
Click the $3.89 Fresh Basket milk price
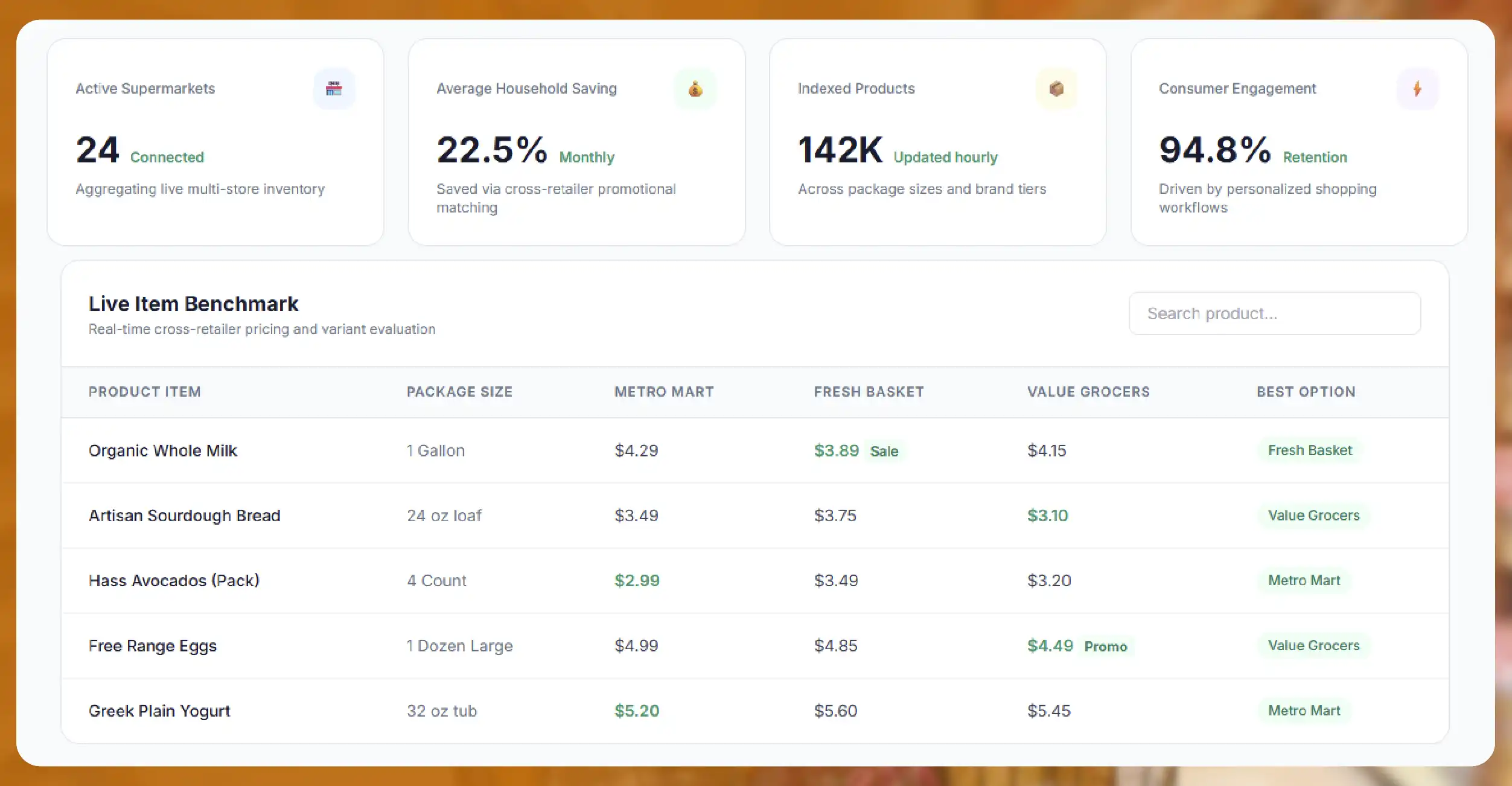(836, 450)
